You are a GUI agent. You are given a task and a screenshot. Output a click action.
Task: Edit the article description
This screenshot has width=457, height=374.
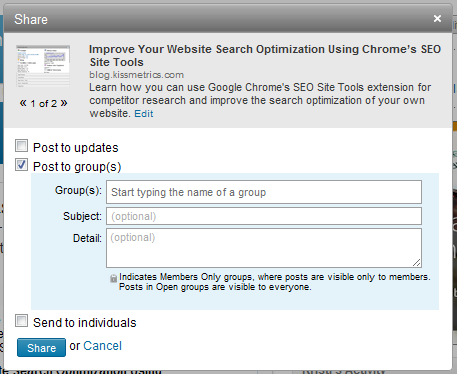144,114
